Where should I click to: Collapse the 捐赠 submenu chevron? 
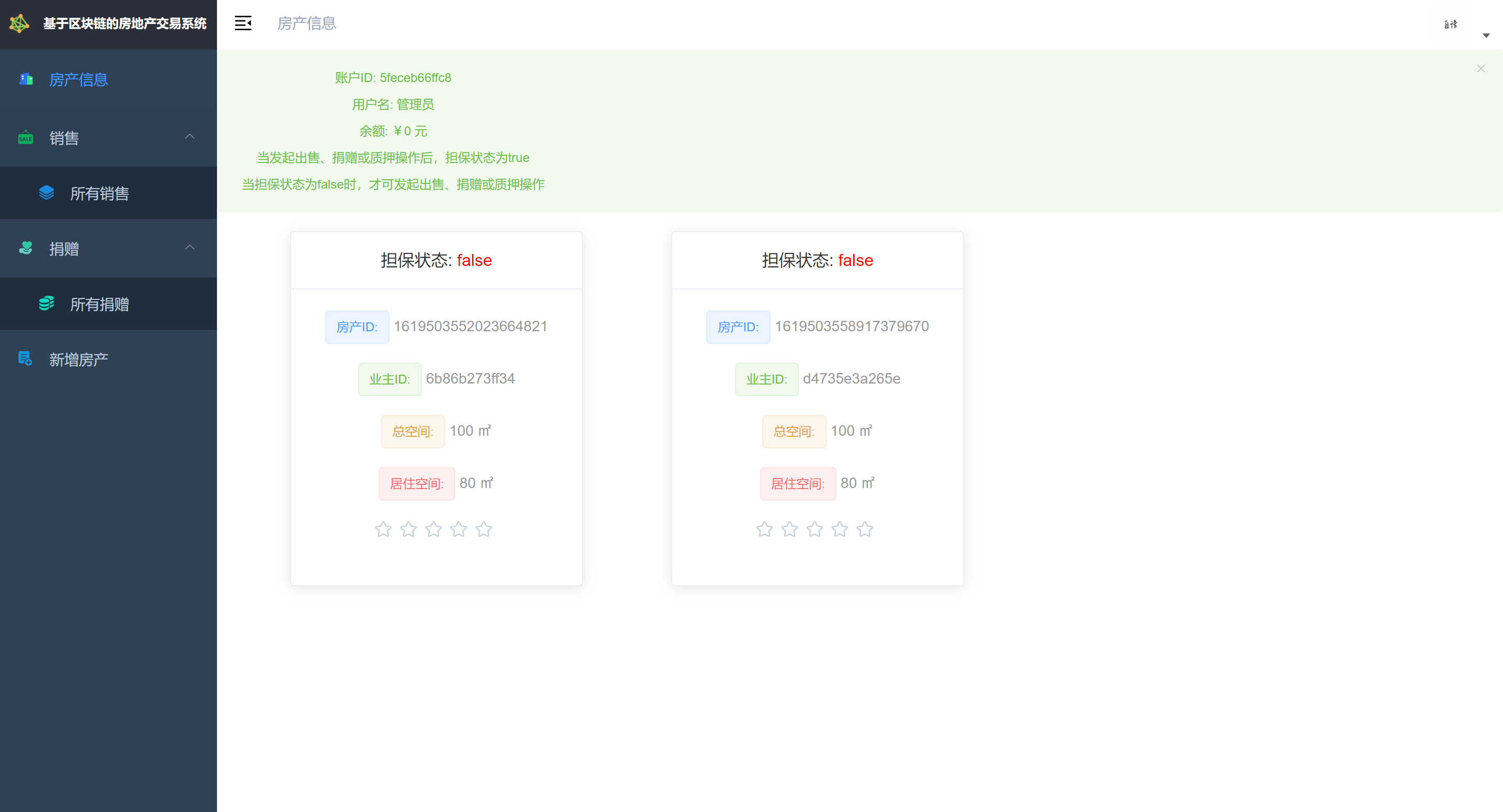point(190,247)
